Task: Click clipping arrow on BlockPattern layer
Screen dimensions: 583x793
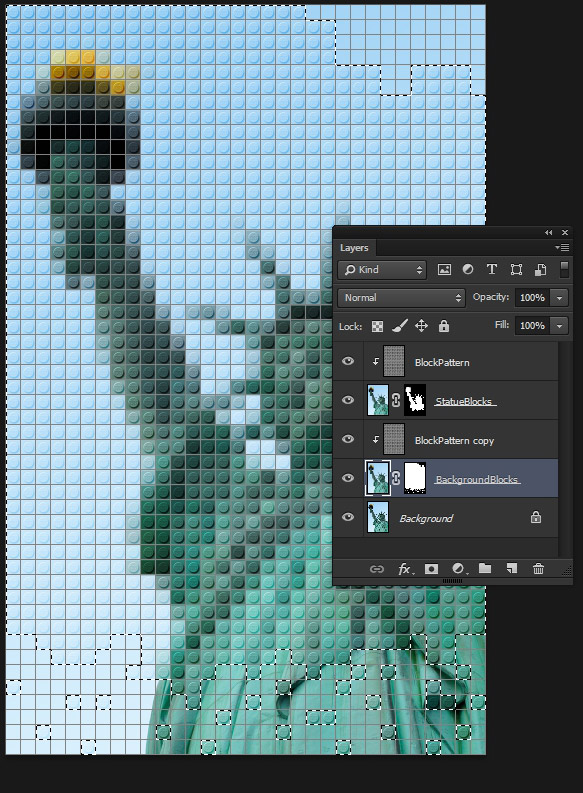Action: pyautogui.click(x=375, y=361)
